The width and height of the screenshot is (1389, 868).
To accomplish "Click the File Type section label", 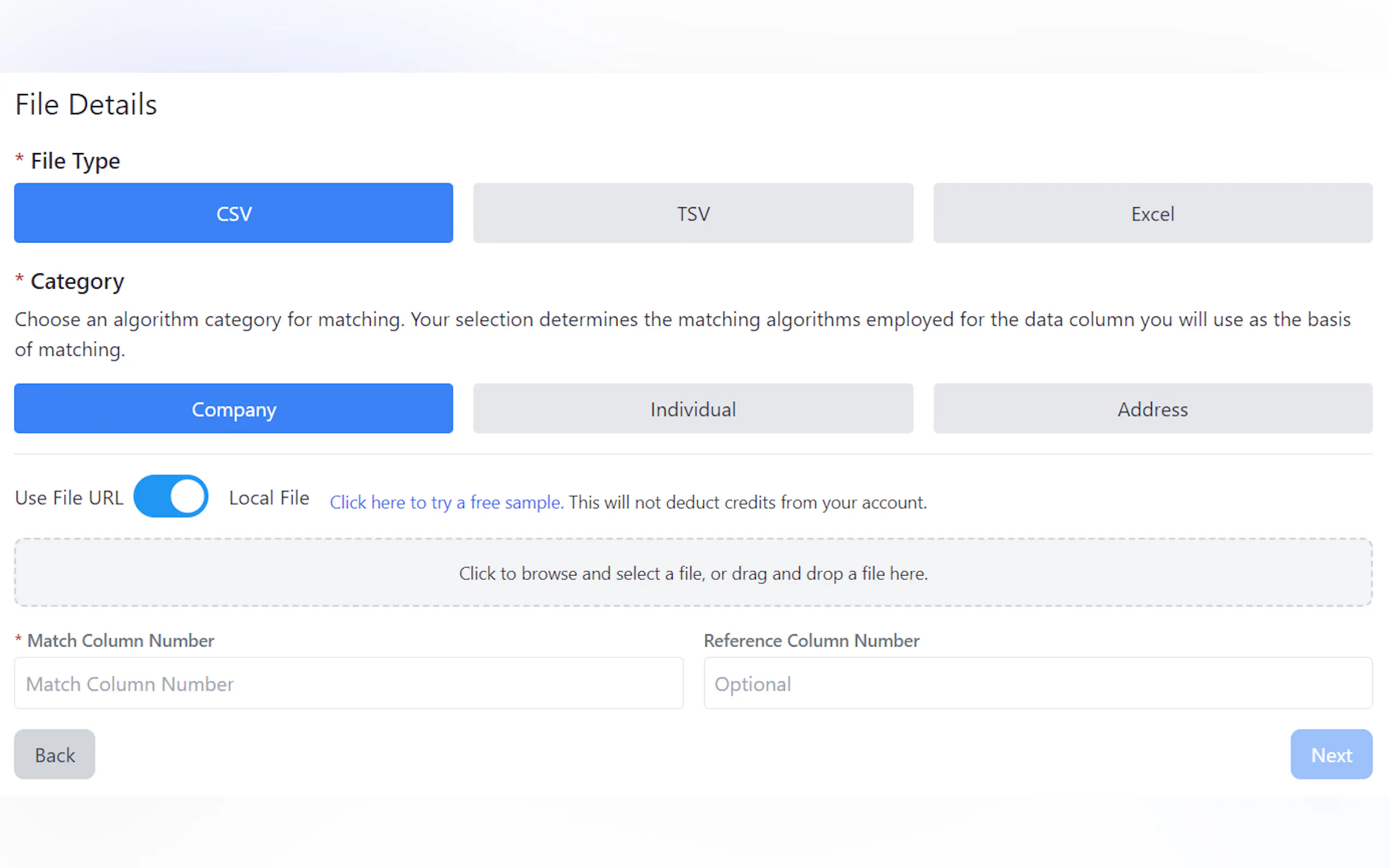I will [x=75, y=161].
